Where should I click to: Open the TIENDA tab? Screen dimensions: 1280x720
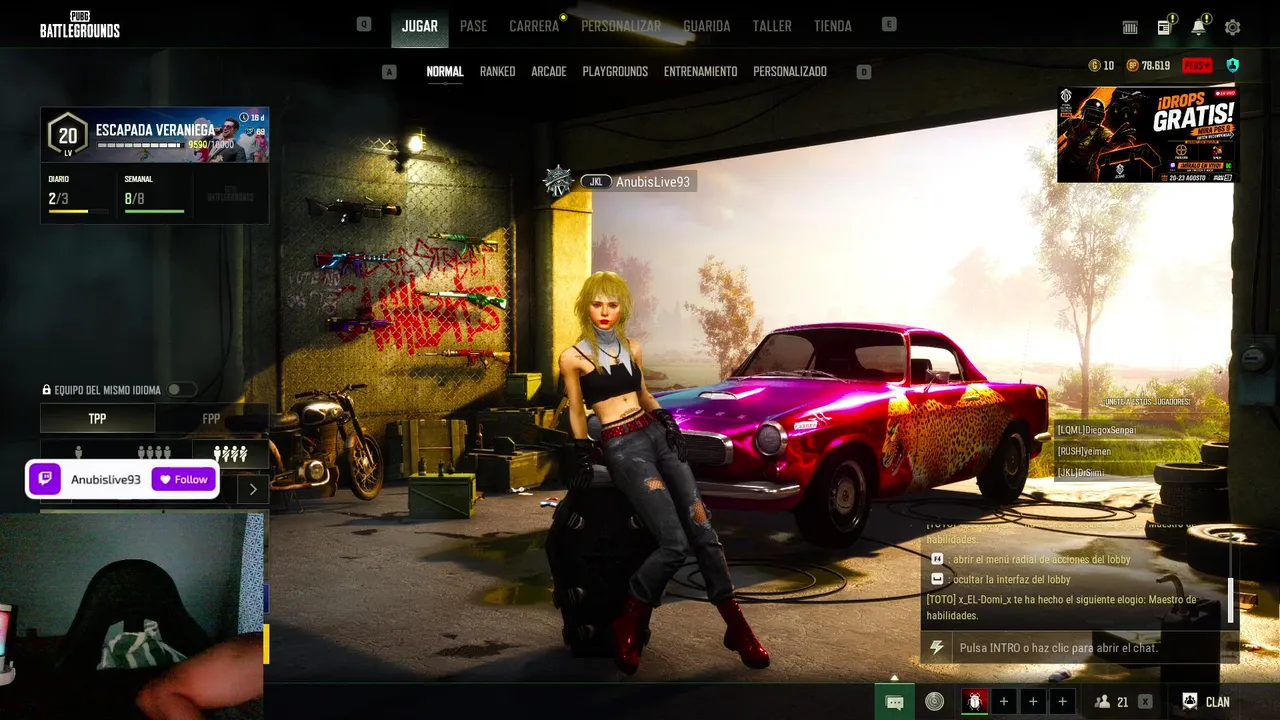pyautogui.click(x=833, y=26)
